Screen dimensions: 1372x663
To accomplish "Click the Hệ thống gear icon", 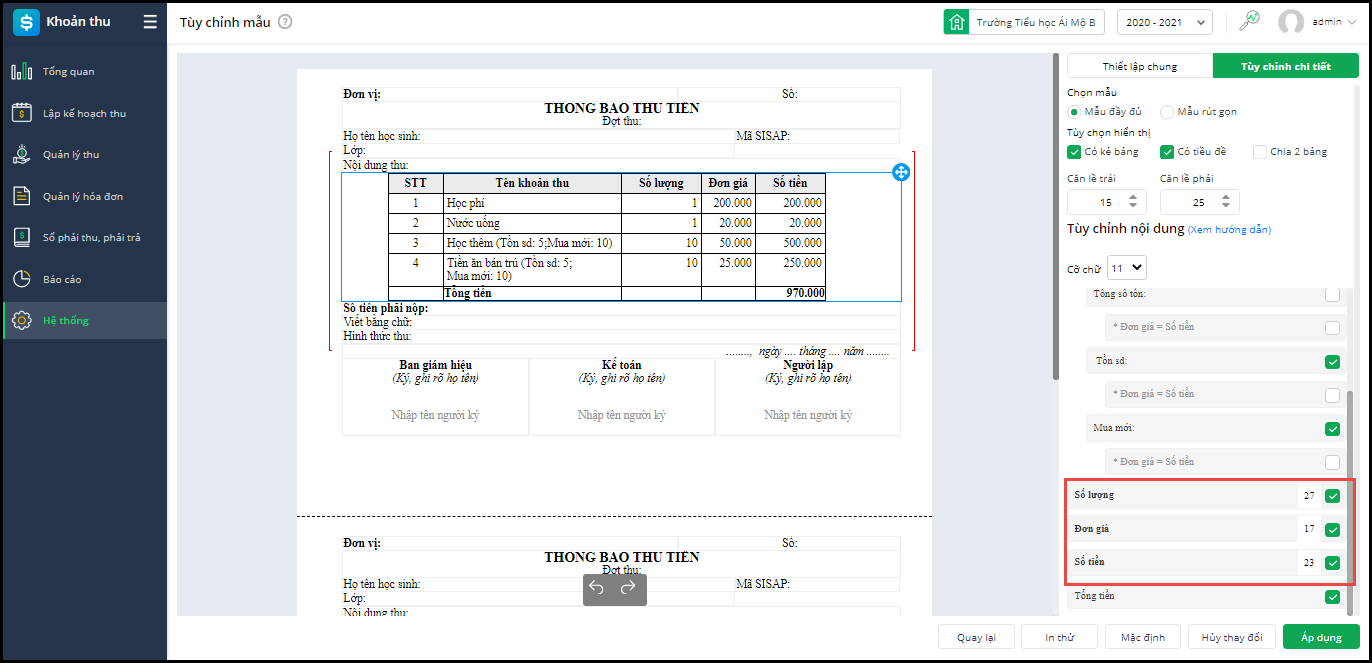I will coord(22,321).
